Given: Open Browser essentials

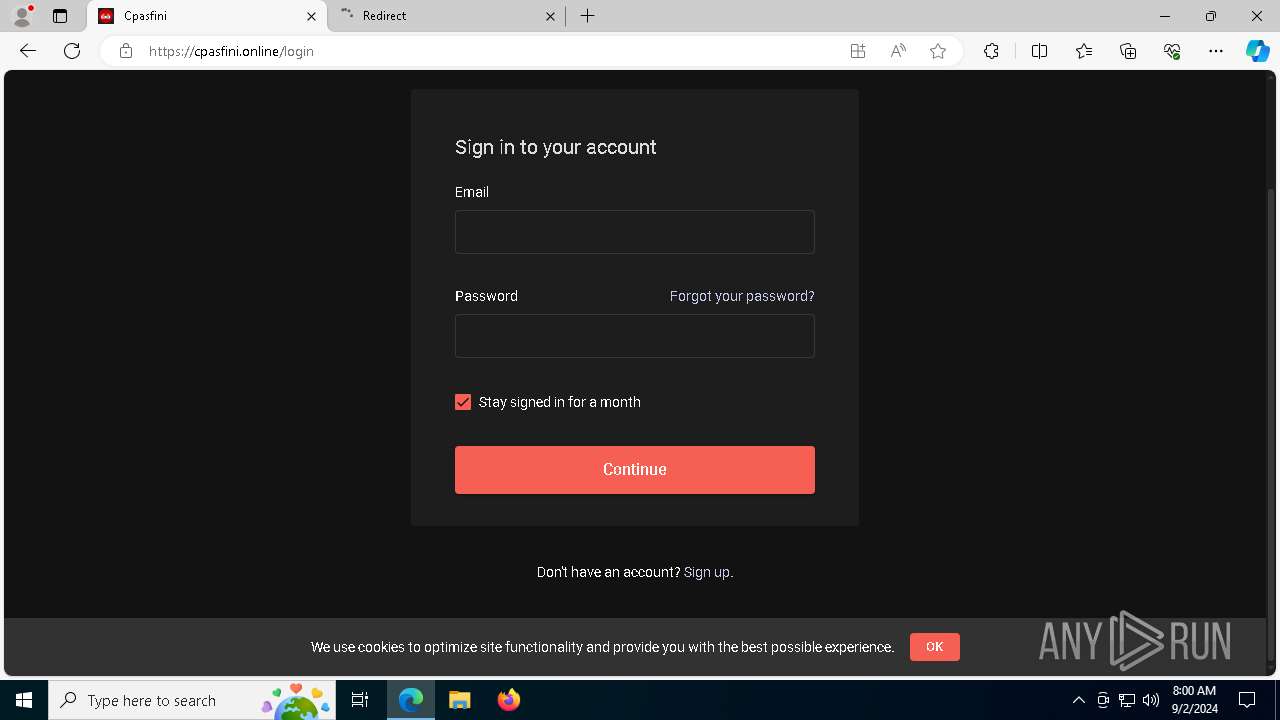Looking at the screenshot, I should [x=1172, y=51].
